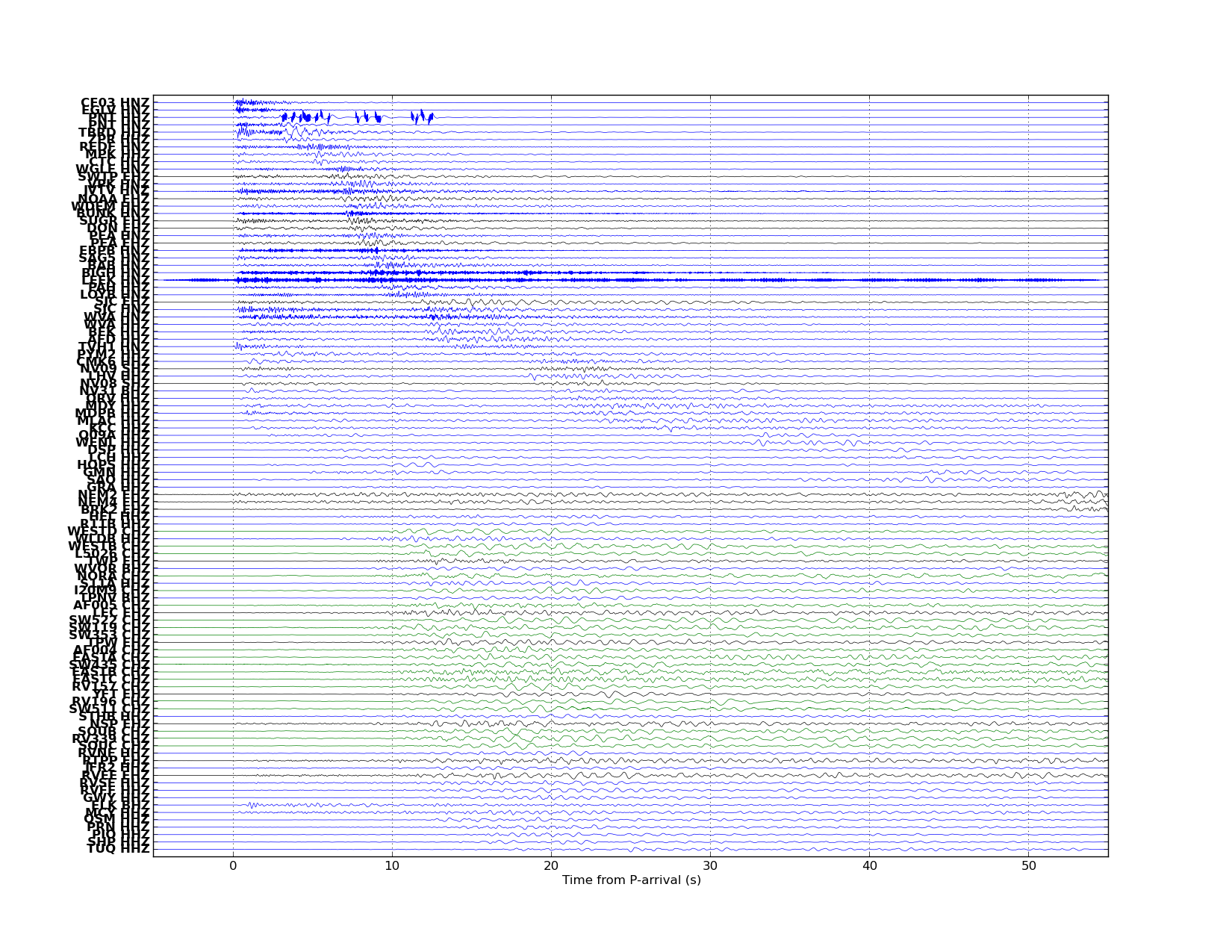
Task: Select the 10 second tick label
Action: point(392,866)
